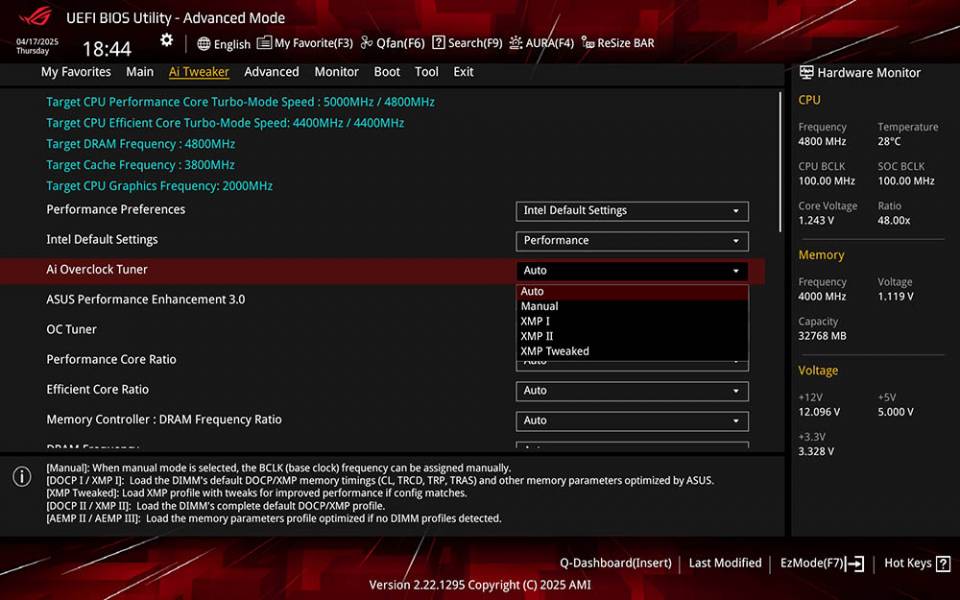Toggle ReSize BAR option

[617, 44]
